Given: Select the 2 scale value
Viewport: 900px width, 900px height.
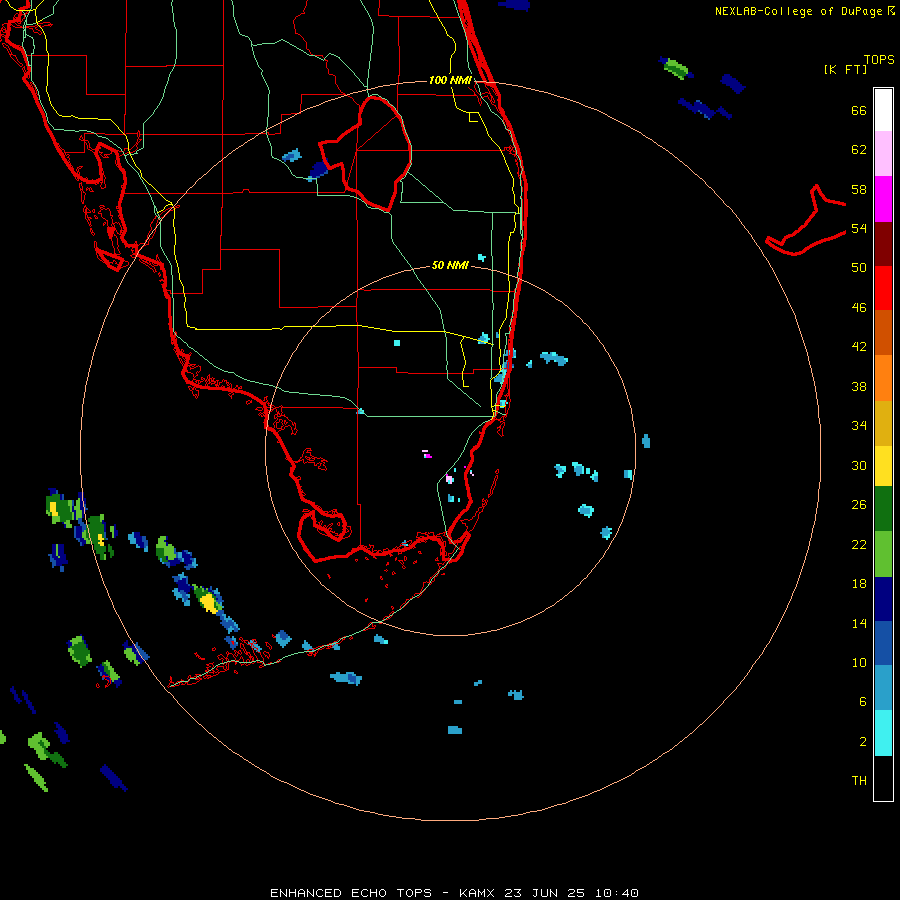Looking at the screenshot, I should [x=863, y=742].
